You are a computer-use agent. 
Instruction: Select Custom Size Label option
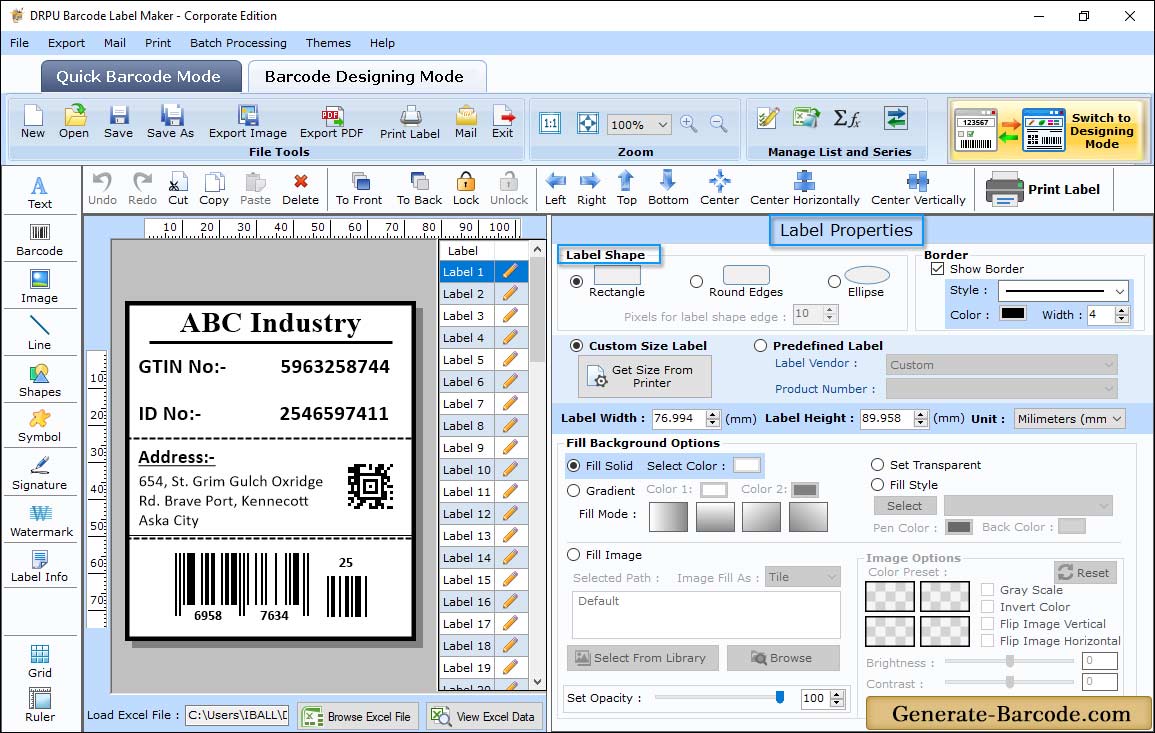(x=576, y=346)
